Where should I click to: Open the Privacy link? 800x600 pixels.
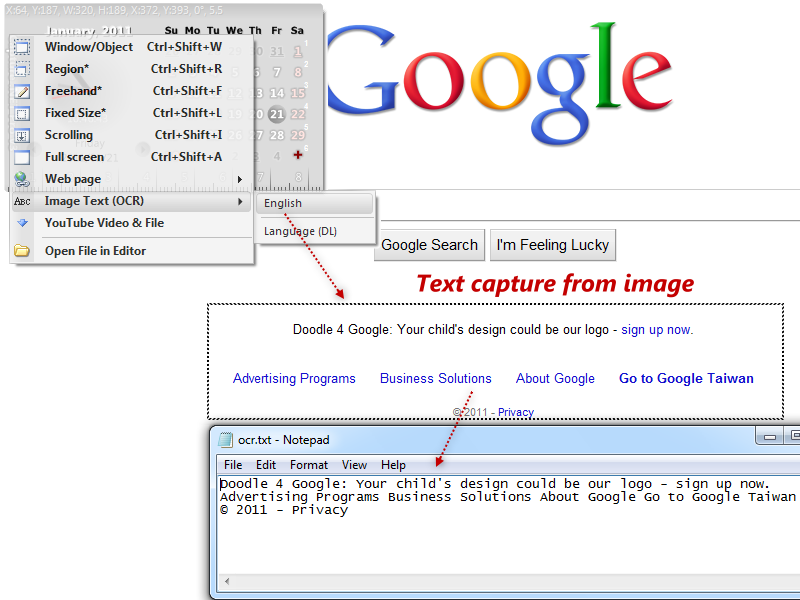(516, 412)
